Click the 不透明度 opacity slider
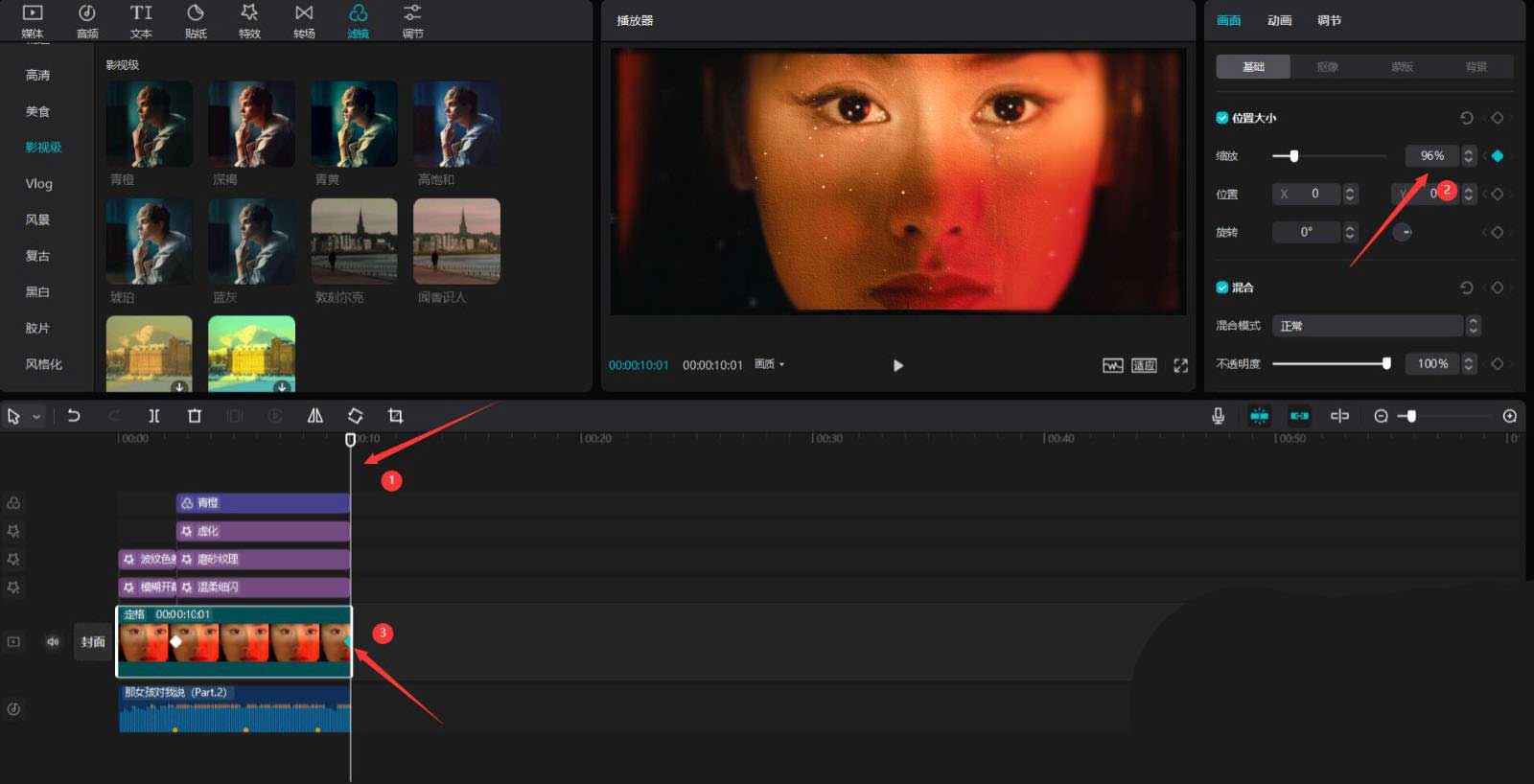 [x=1329, y=364]
